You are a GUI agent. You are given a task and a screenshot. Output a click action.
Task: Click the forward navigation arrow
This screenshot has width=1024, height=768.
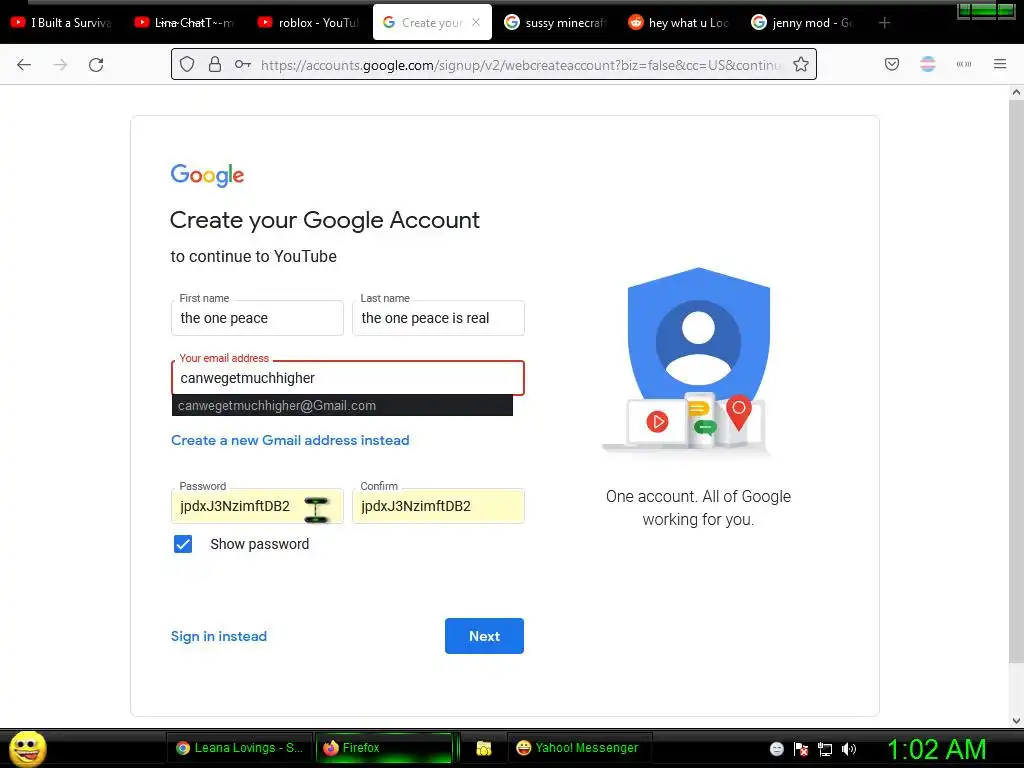(x=60, y=65)
